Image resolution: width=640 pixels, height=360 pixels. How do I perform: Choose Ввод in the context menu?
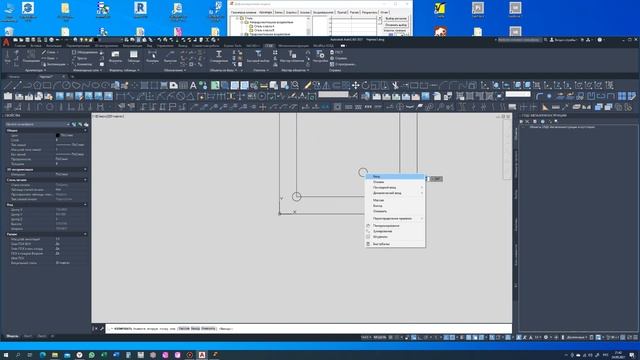[395, 176]
